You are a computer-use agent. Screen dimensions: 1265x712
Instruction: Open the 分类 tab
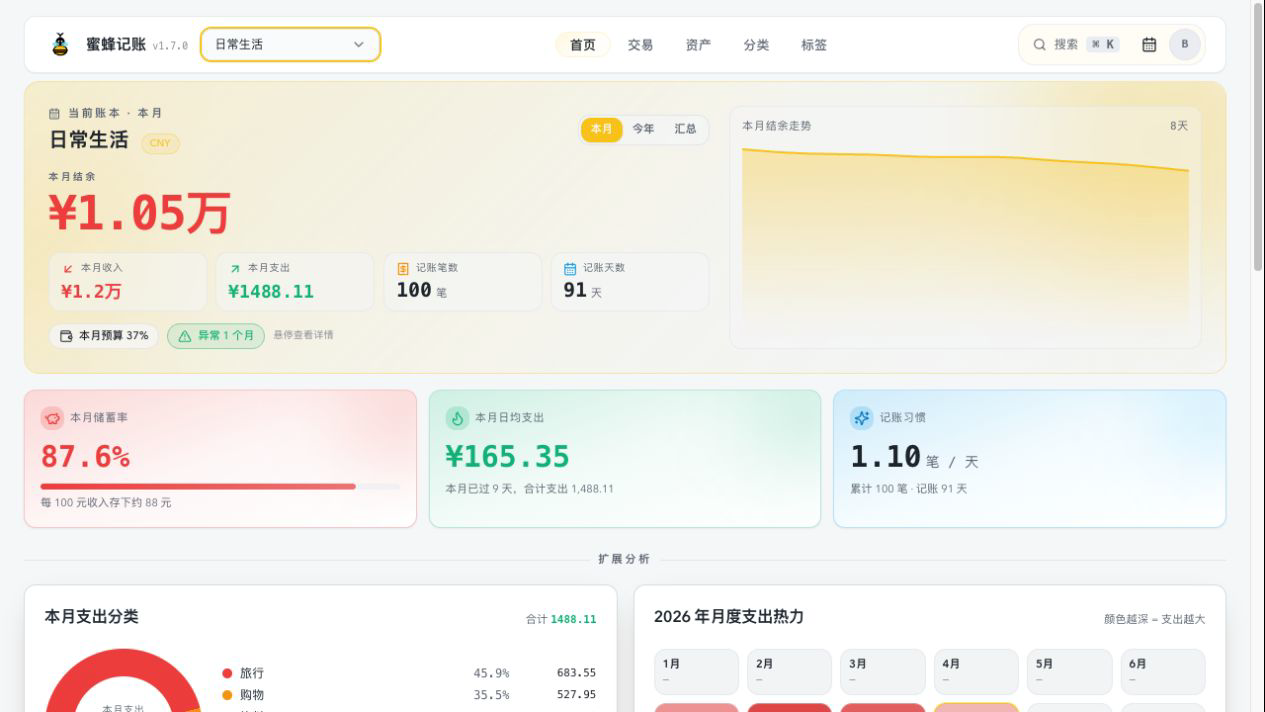[756, 44]
